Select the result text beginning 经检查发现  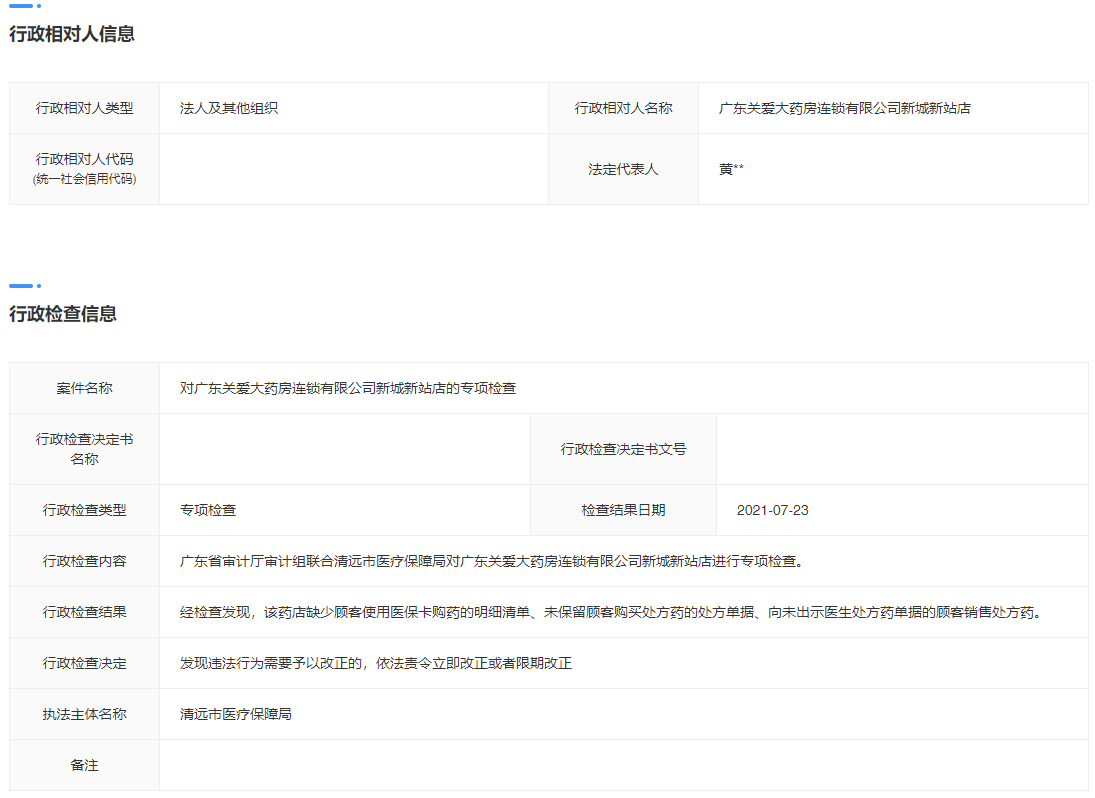tap(611, 612)
